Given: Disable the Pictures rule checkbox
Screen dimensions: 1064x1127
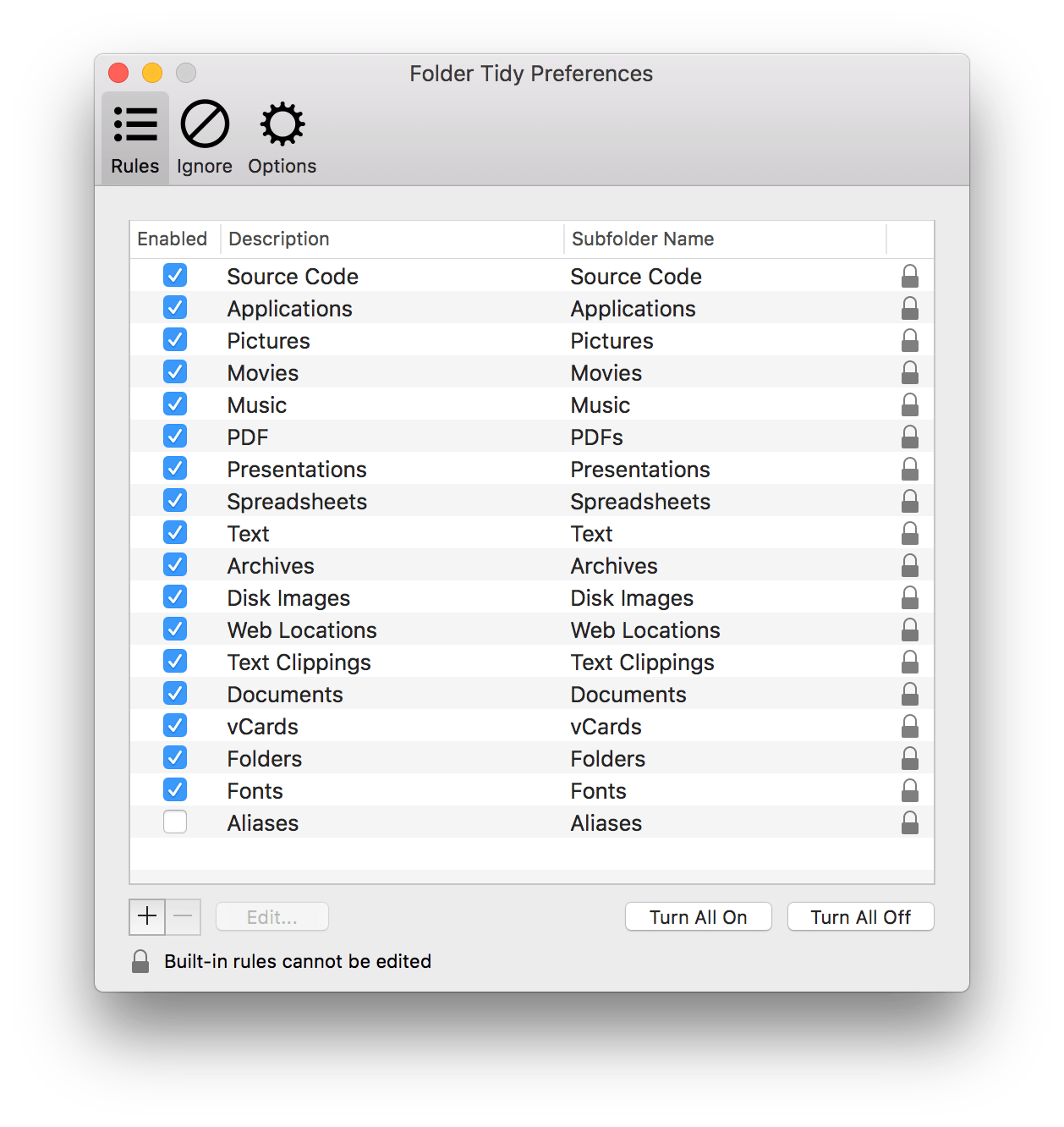Looking at the screenshot, I should pos(175,339).
